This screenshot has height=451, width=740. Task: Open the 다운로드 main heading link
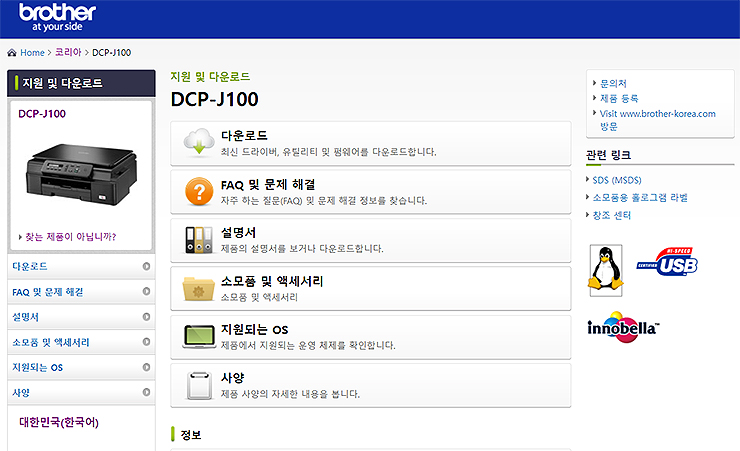coord(244,136)
